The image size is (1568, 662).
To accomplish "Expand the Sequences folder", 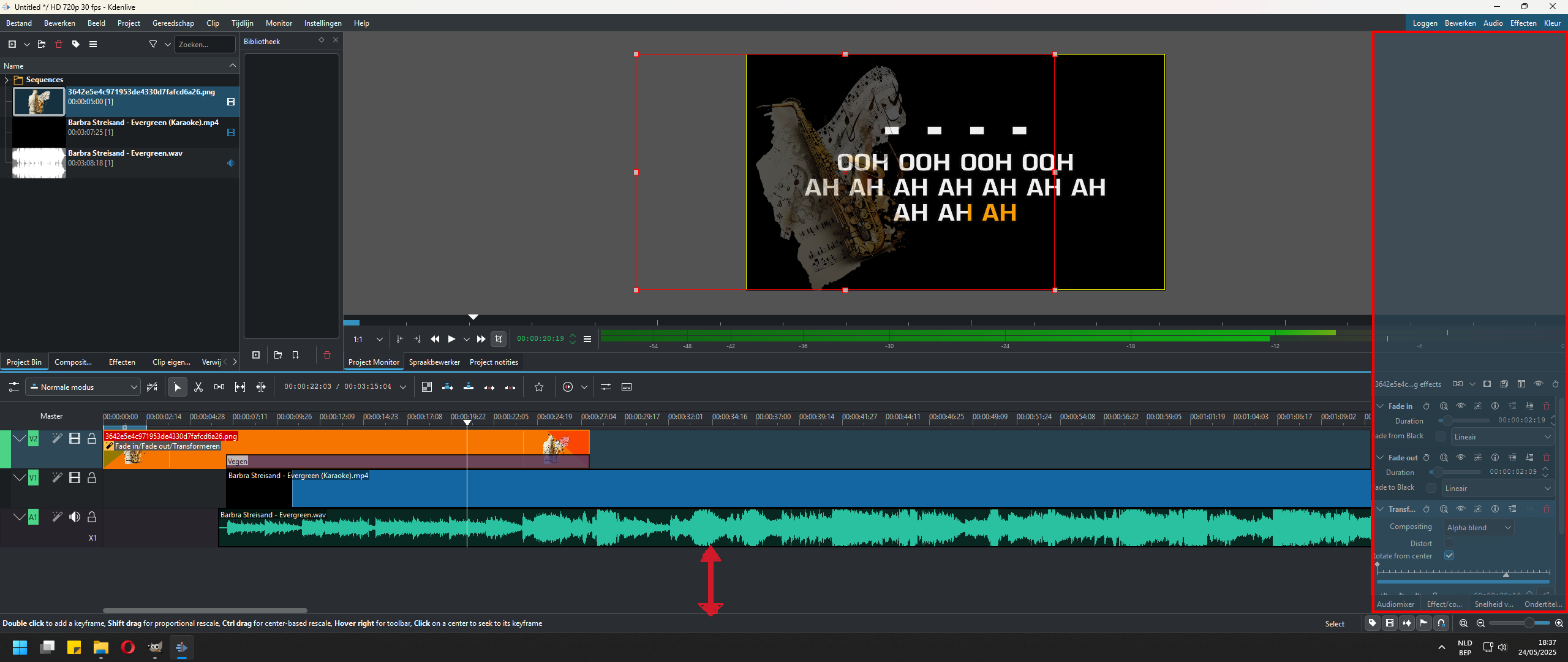I will (x=6, y=80).
